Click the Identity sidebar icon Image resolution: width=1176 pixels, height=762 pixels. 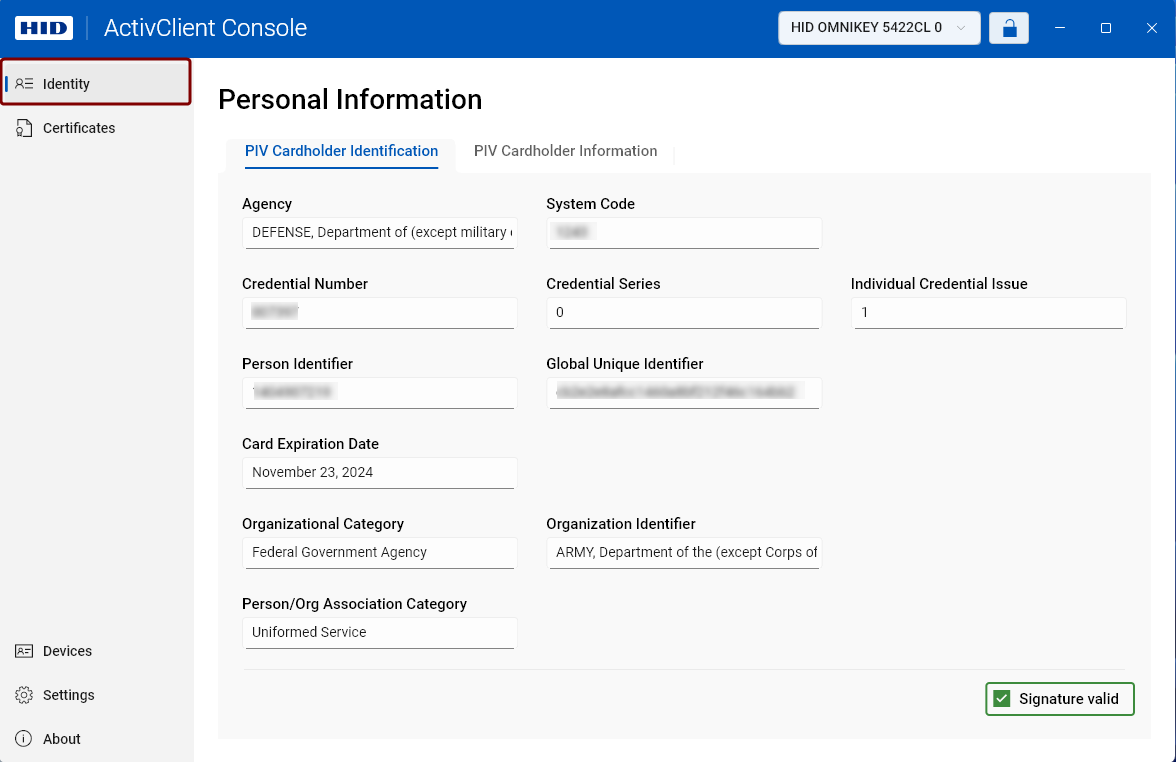click(25, 84)
